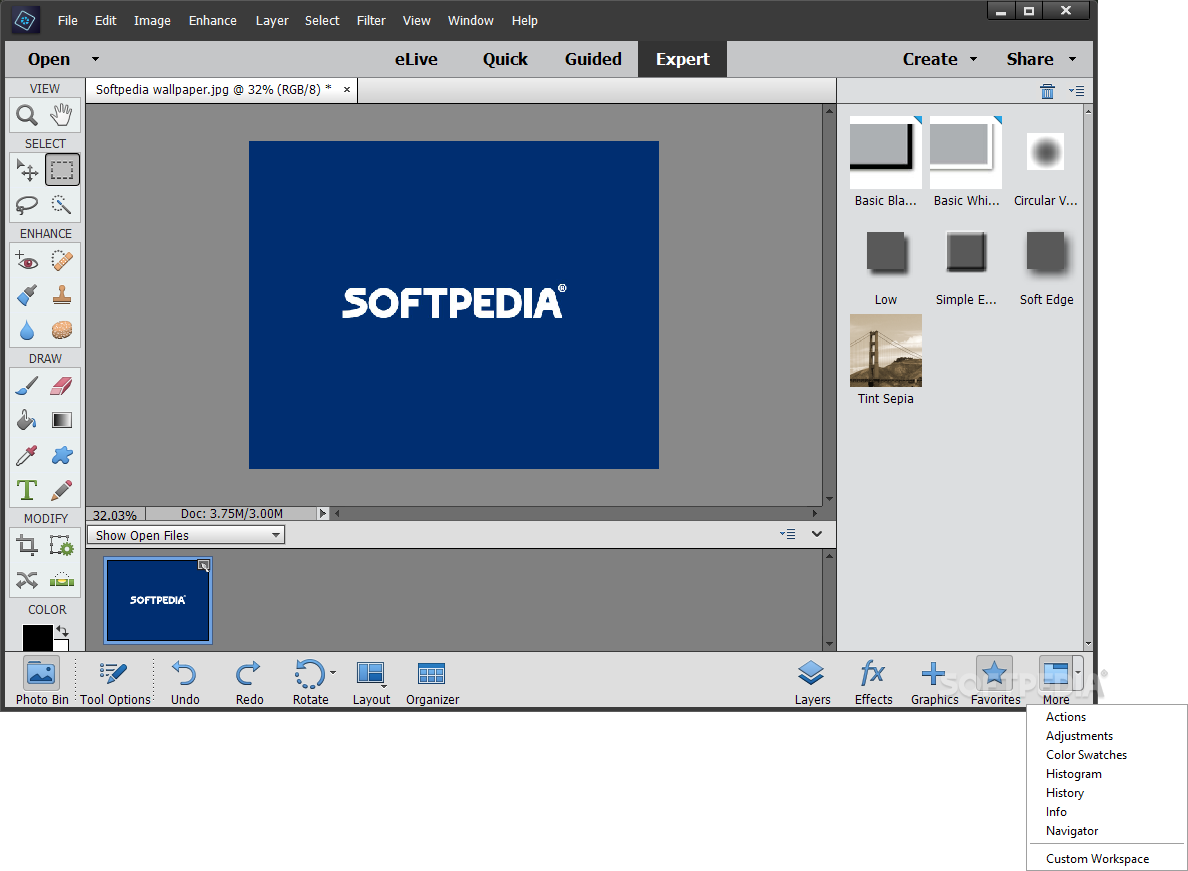Select the Color Picker eyedropper tool
Image resolution: width=1188 pixels, height=871 pixels.
pos(27,455)
